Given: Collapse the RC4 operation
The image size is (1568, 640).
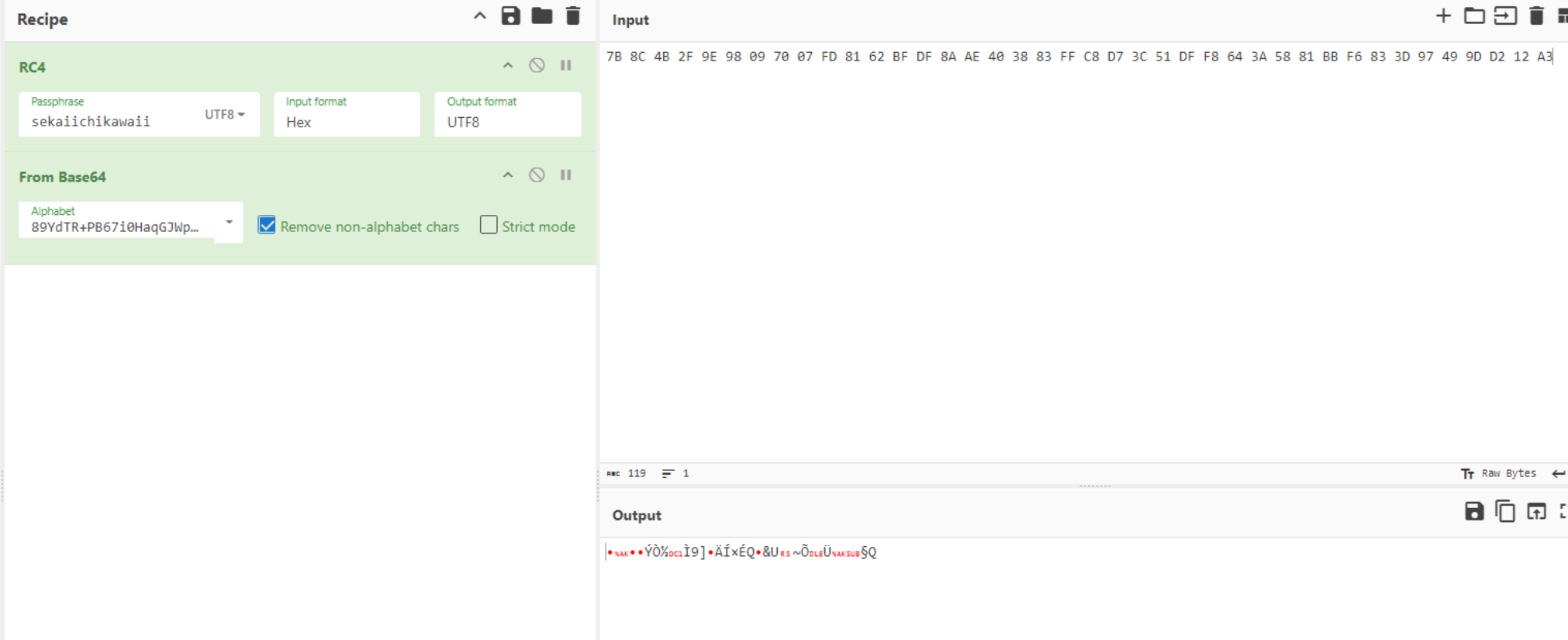Looking at the screenshot, I should point(508,66).
